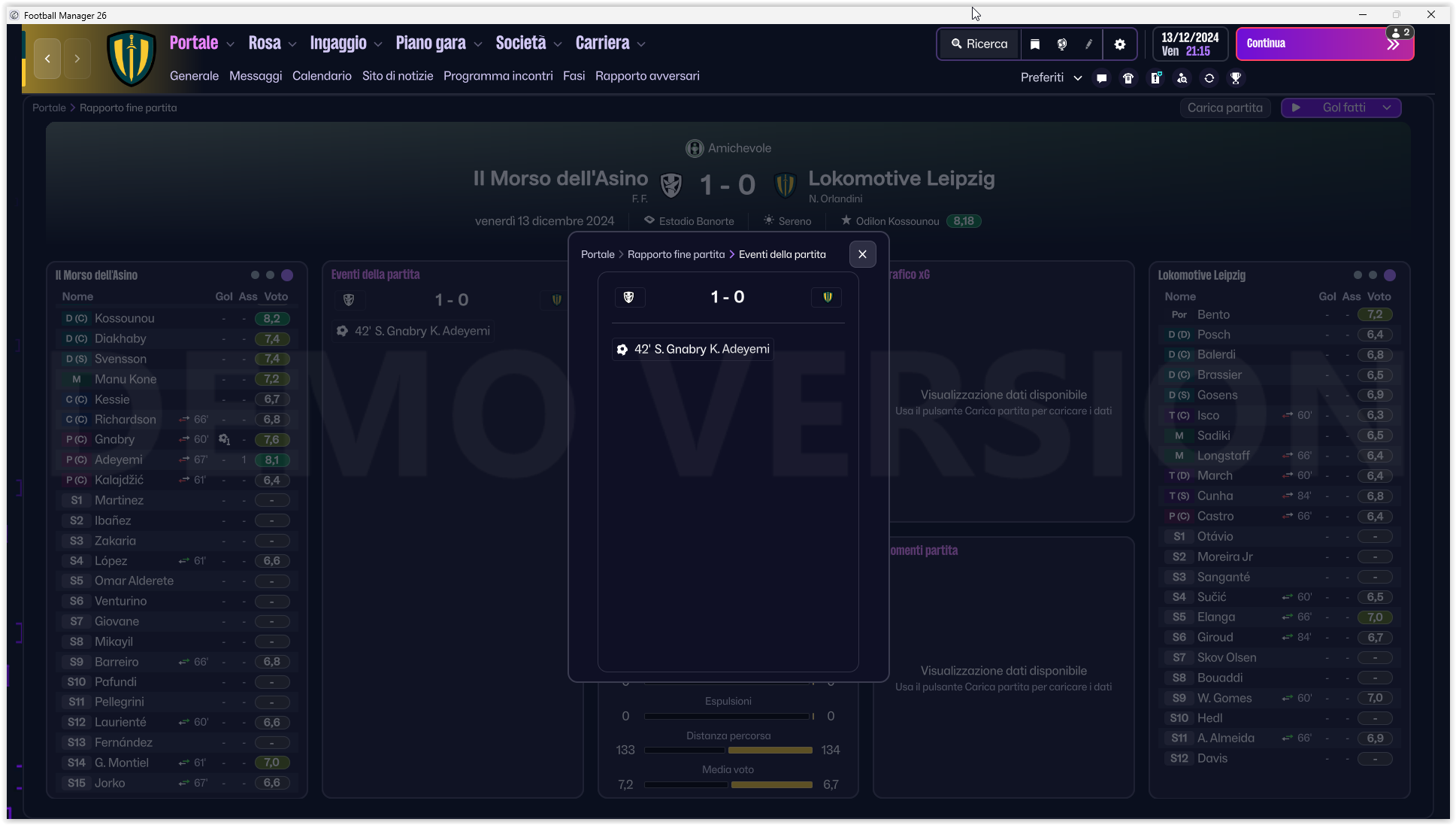The width and height of the screenshot is (1456, 825).
Task: Click the stadium icon beside Estadio Banorte
Action: pos(649,220)
